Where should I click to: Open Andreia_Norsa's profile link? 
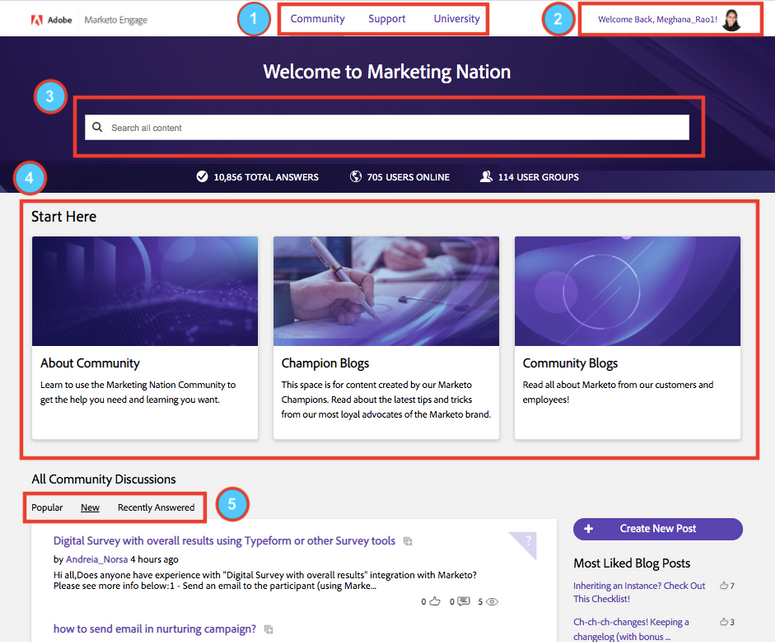(x=97, y=559)
